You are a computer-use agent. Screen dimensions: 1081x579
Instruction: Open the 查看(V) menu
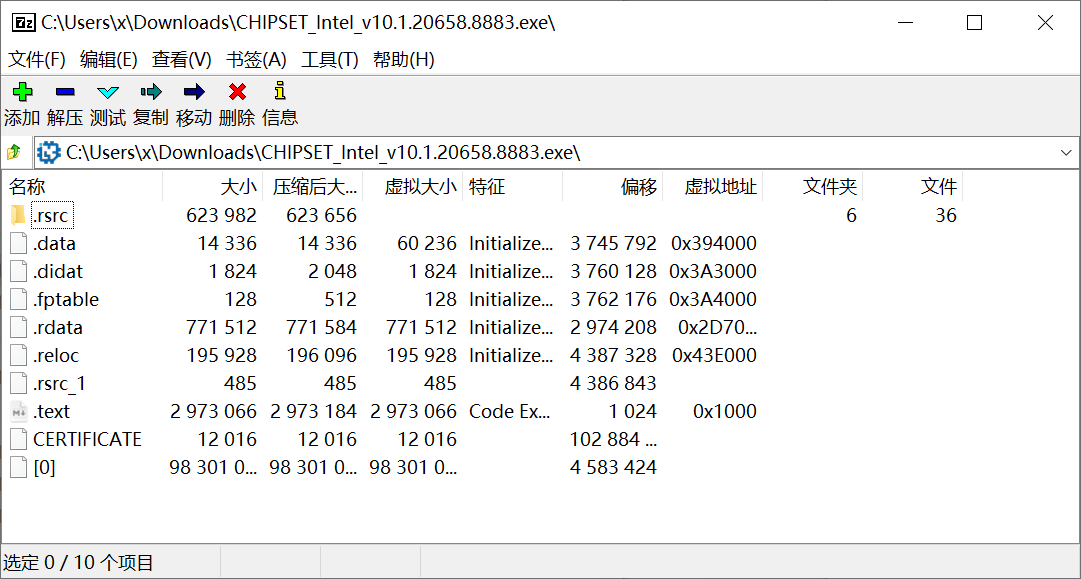point(181,60)
